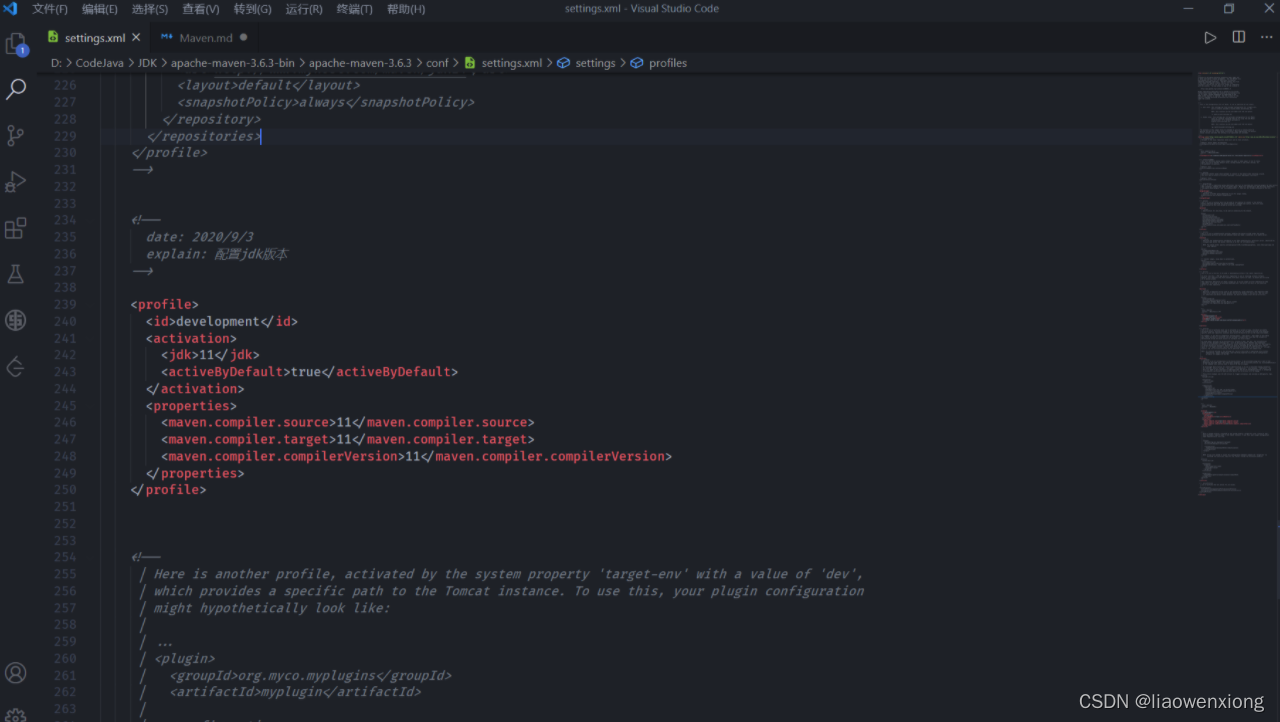Click the snapshotPolicy always line
Screen dimensions: 1280x722
325,102
